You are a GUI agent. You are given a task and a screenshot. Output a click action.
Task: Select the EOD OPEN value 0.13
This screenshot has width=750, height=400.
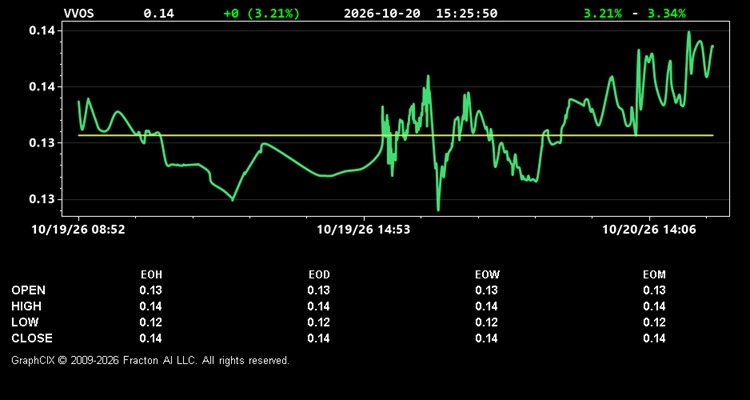pos(319,290)
